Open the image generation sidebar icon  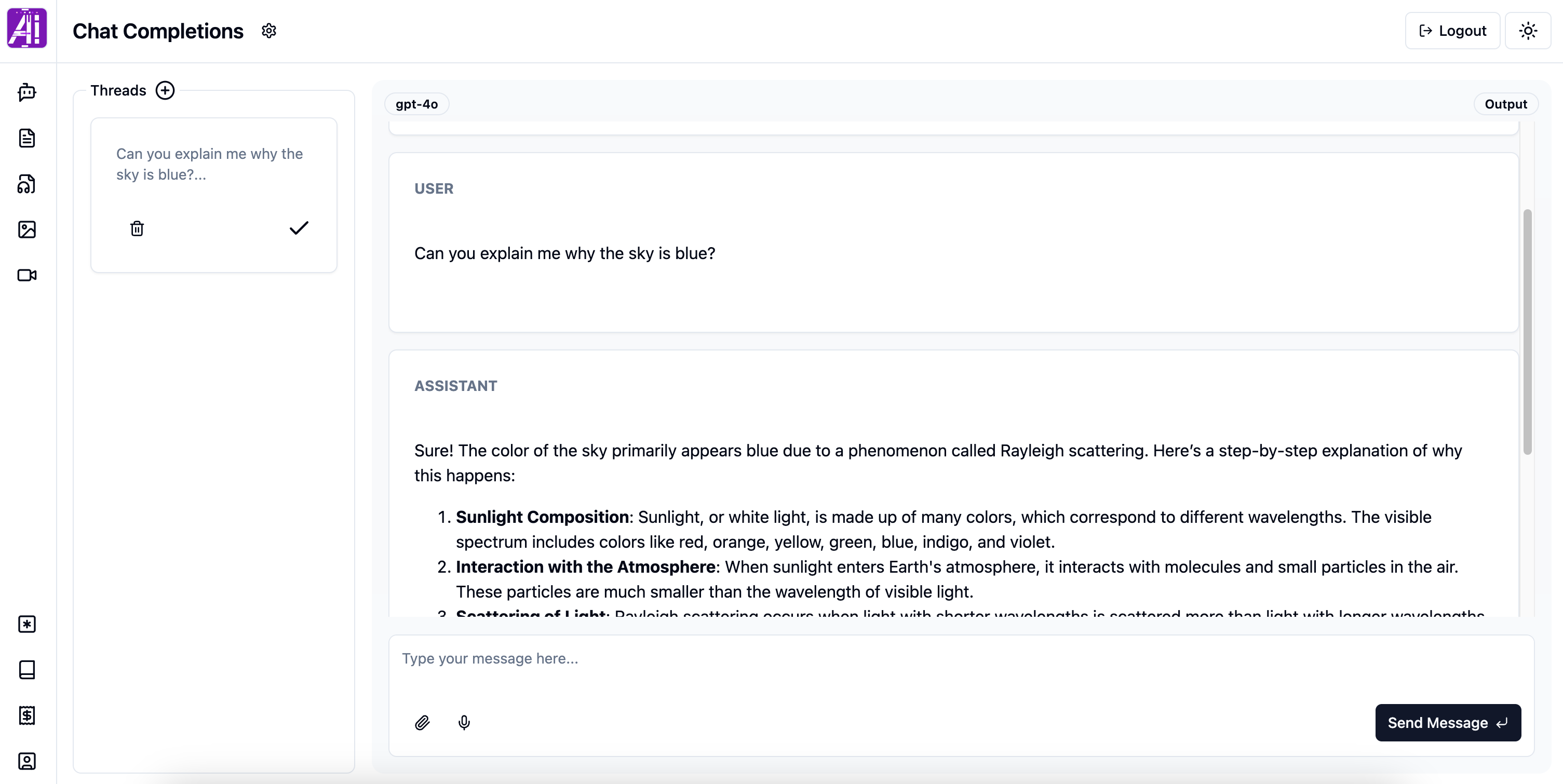26,229
